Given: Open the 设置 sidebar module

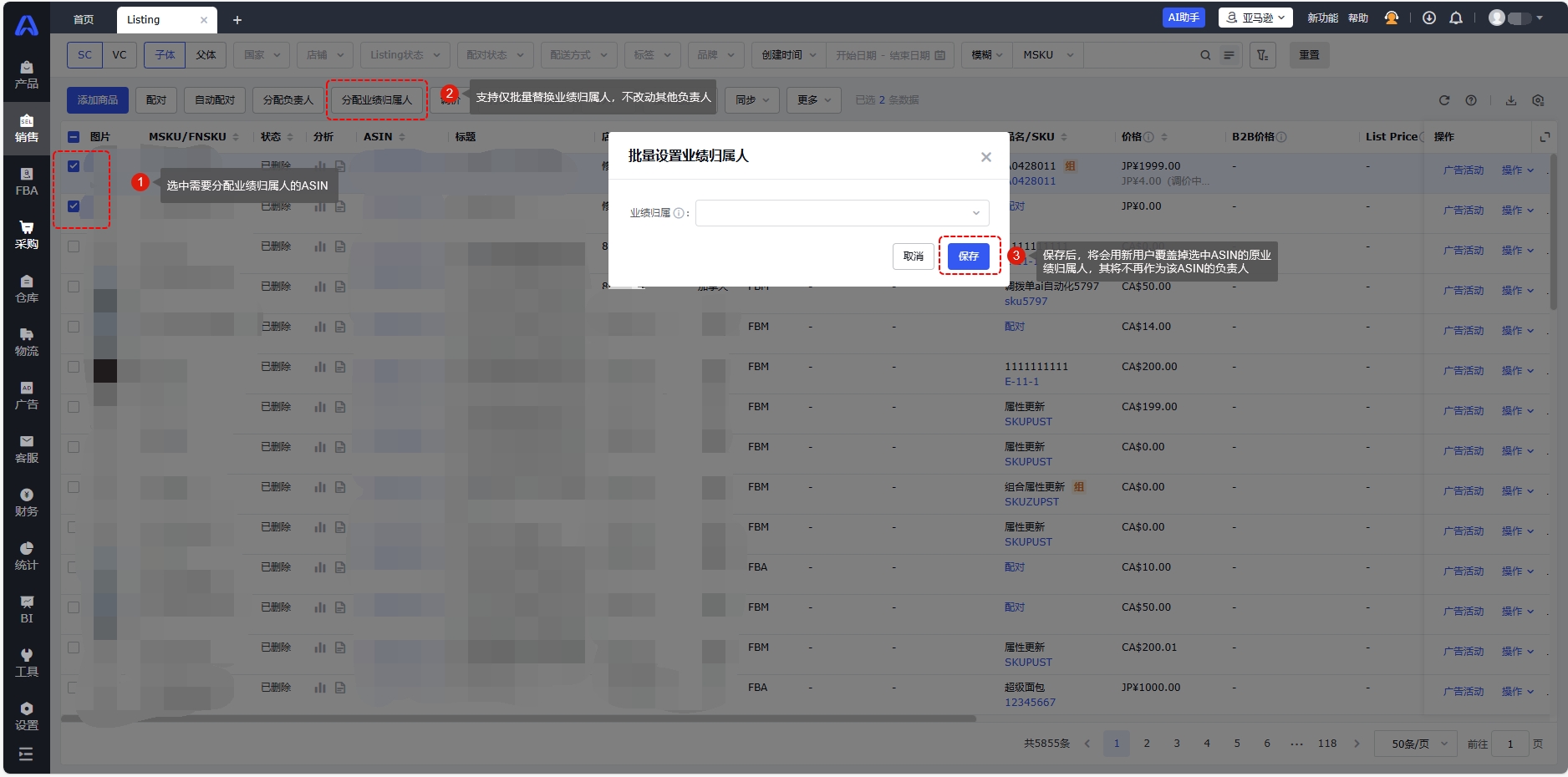Looking at the screenshot, I should (x=27, y=717).
